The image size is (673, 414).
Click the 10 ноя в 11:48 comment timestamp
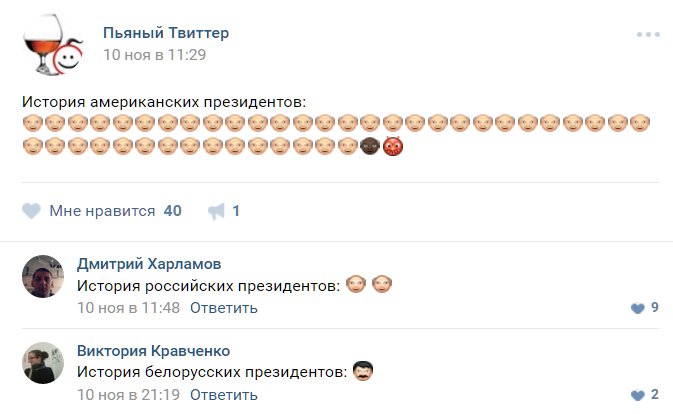128,308
